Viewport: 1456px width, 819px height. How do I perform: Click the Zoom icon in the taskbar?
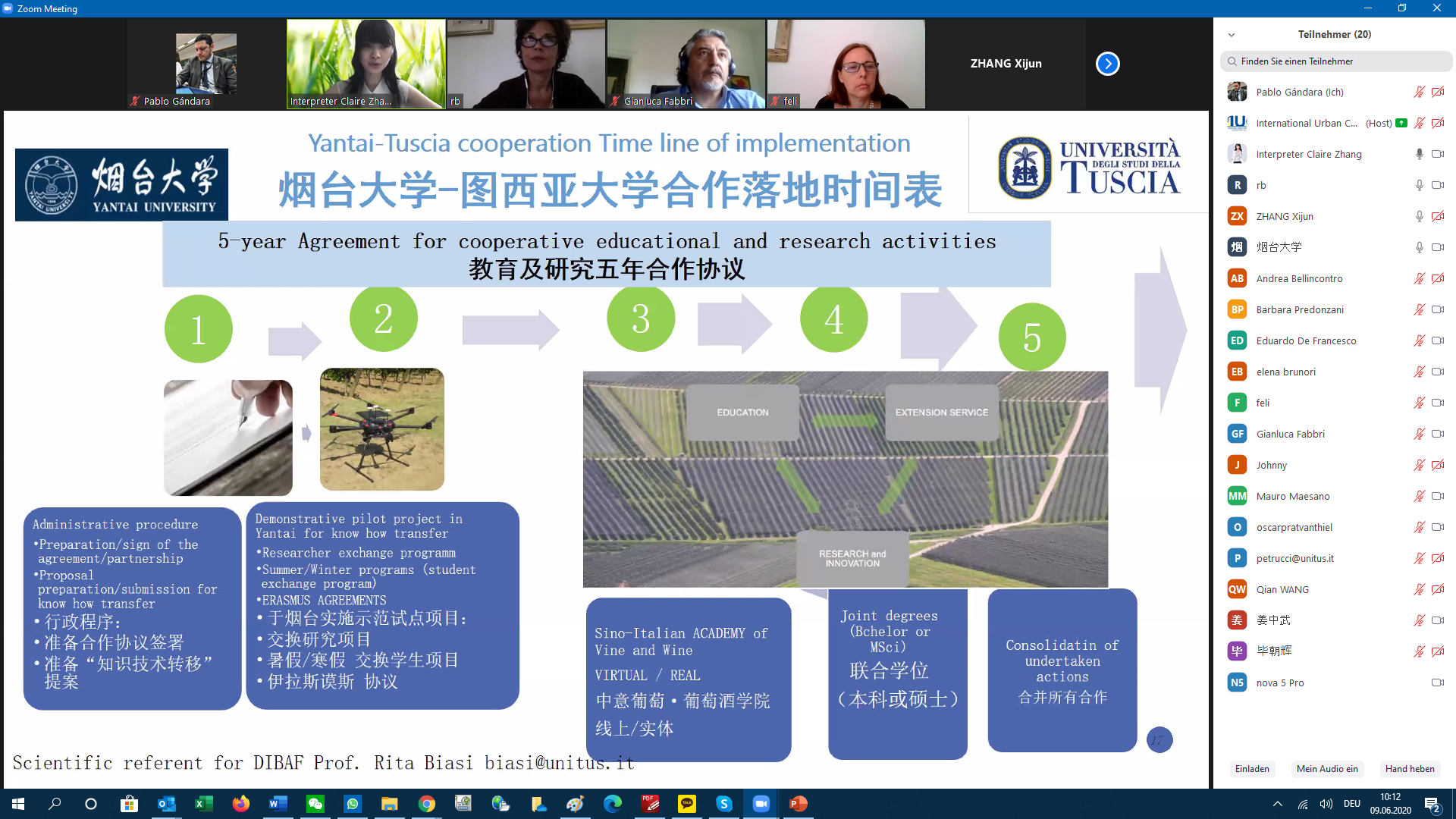[x=761, y=804]
